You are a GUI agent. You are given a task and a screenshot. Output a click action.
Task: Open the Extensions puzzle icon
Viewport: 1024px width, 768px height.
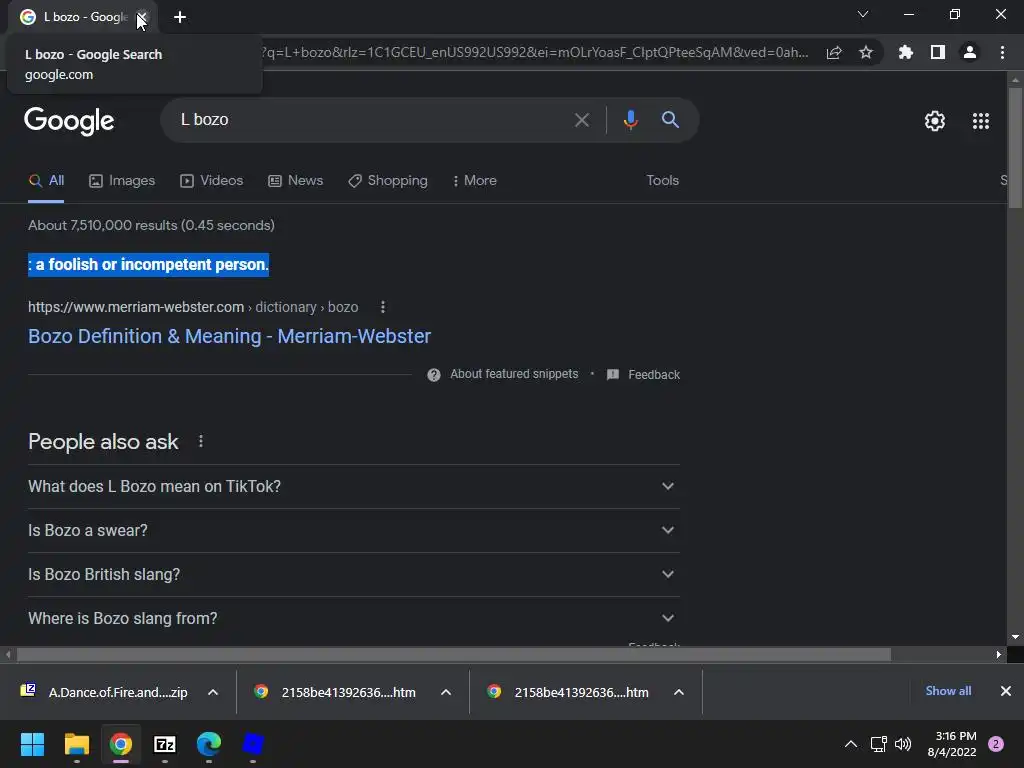tap(906, 52)
